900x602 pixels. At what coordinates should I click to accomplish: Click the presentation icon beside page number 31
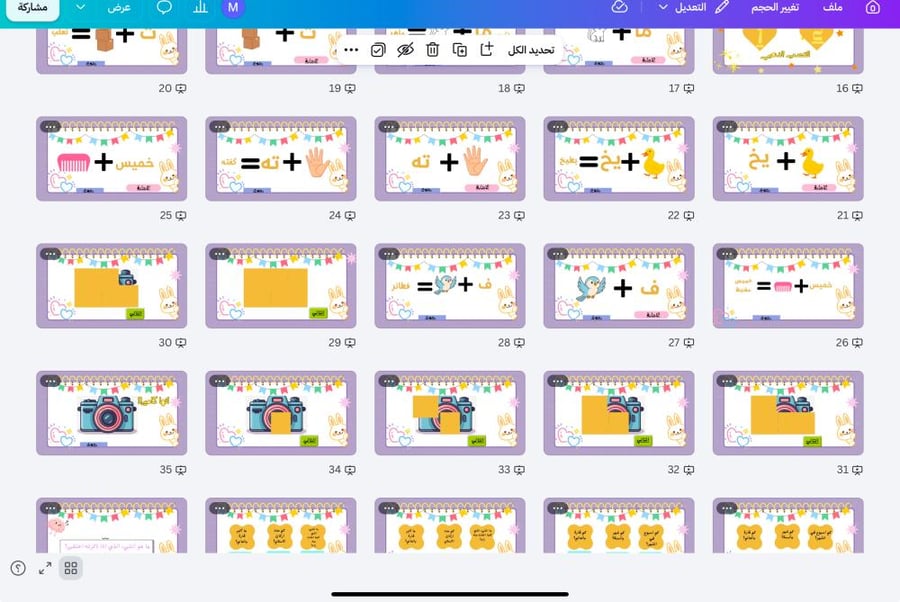pos(858,470)
